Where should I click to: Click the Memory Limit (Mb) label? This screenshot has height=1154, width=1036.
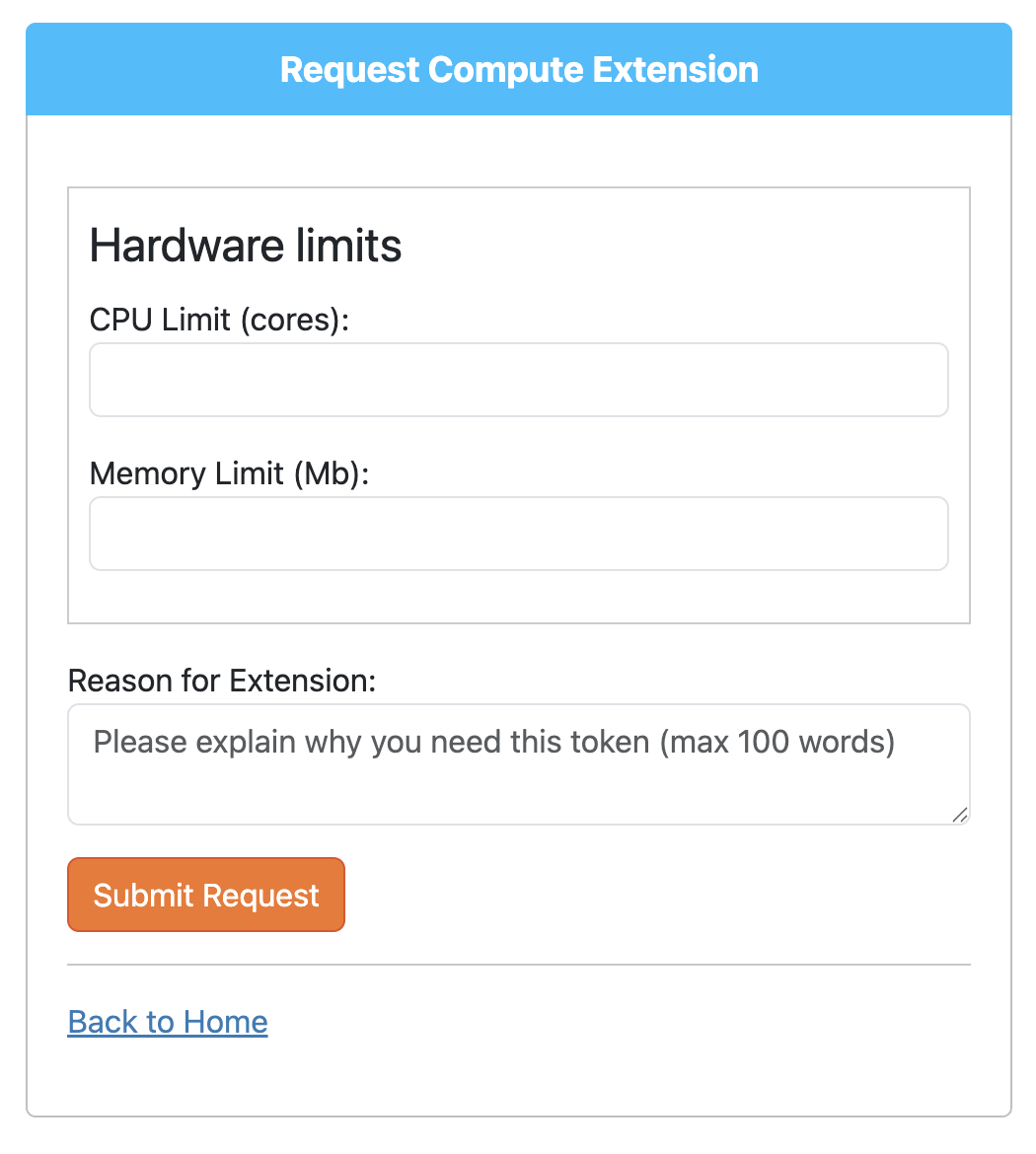click(229, 473)
